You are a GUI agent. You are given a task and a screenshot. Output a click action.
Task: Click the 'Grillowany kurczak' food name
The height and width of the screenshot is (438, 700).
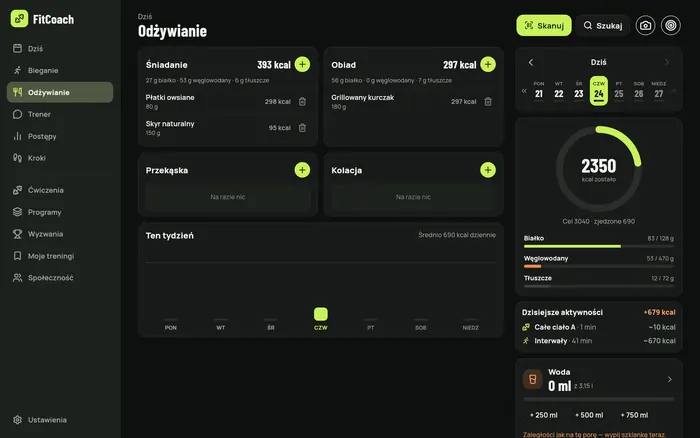(x=362, y=97)
